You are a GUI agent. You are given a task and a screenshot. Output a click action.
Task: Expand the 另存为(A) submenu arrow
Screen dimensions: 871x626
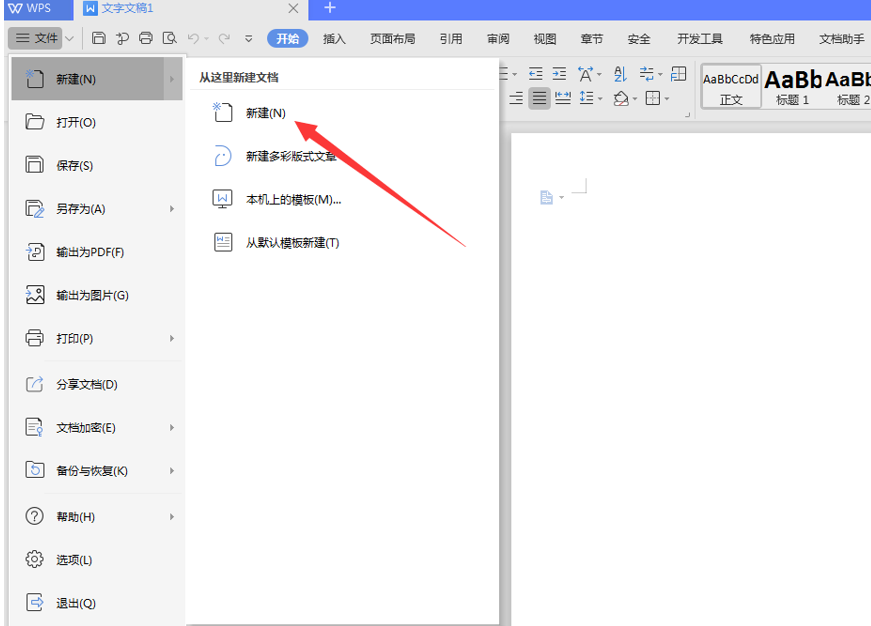(x=172, y=209)
